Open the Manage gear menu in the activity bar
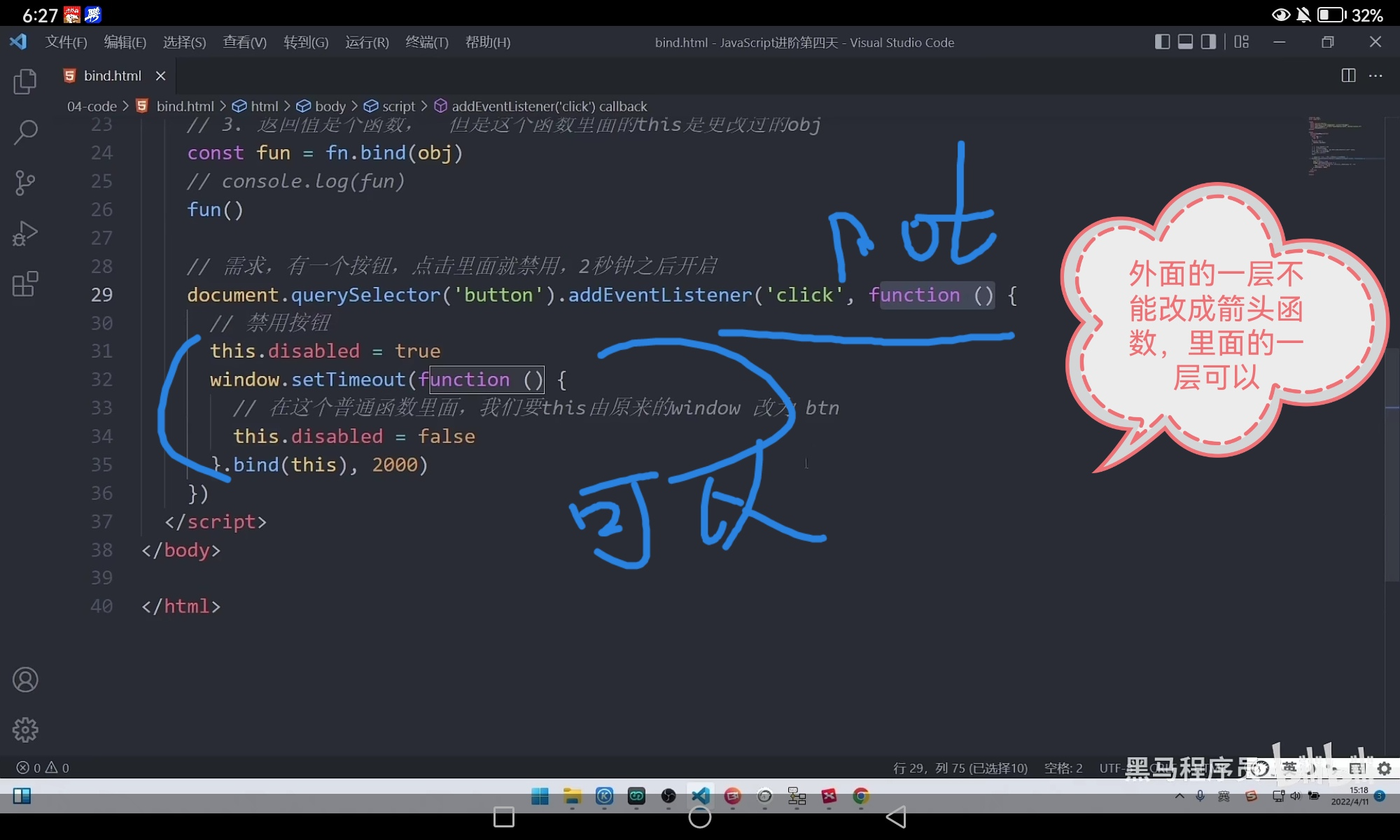This screenshot has height=840, width=1400. (25, 730)
